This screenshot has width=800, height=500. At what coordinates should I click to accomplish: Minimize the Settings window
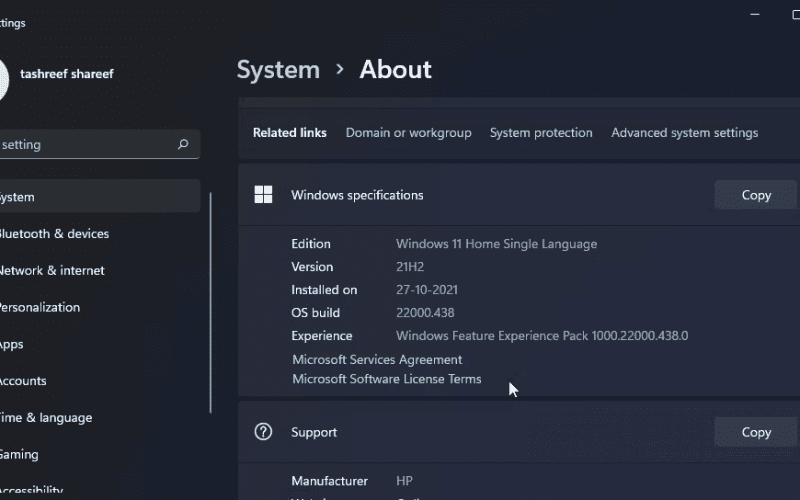755,14
